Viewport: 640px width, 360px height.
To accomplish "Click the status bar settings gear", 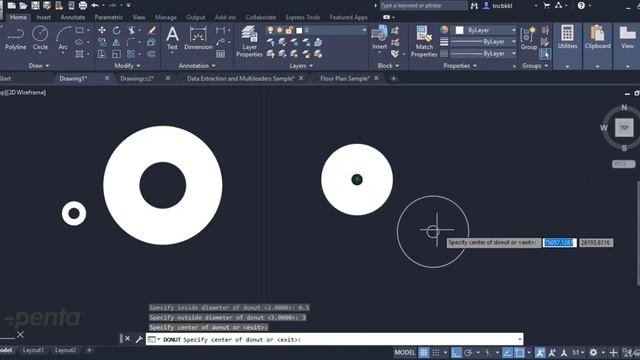I will click(593, 353).
